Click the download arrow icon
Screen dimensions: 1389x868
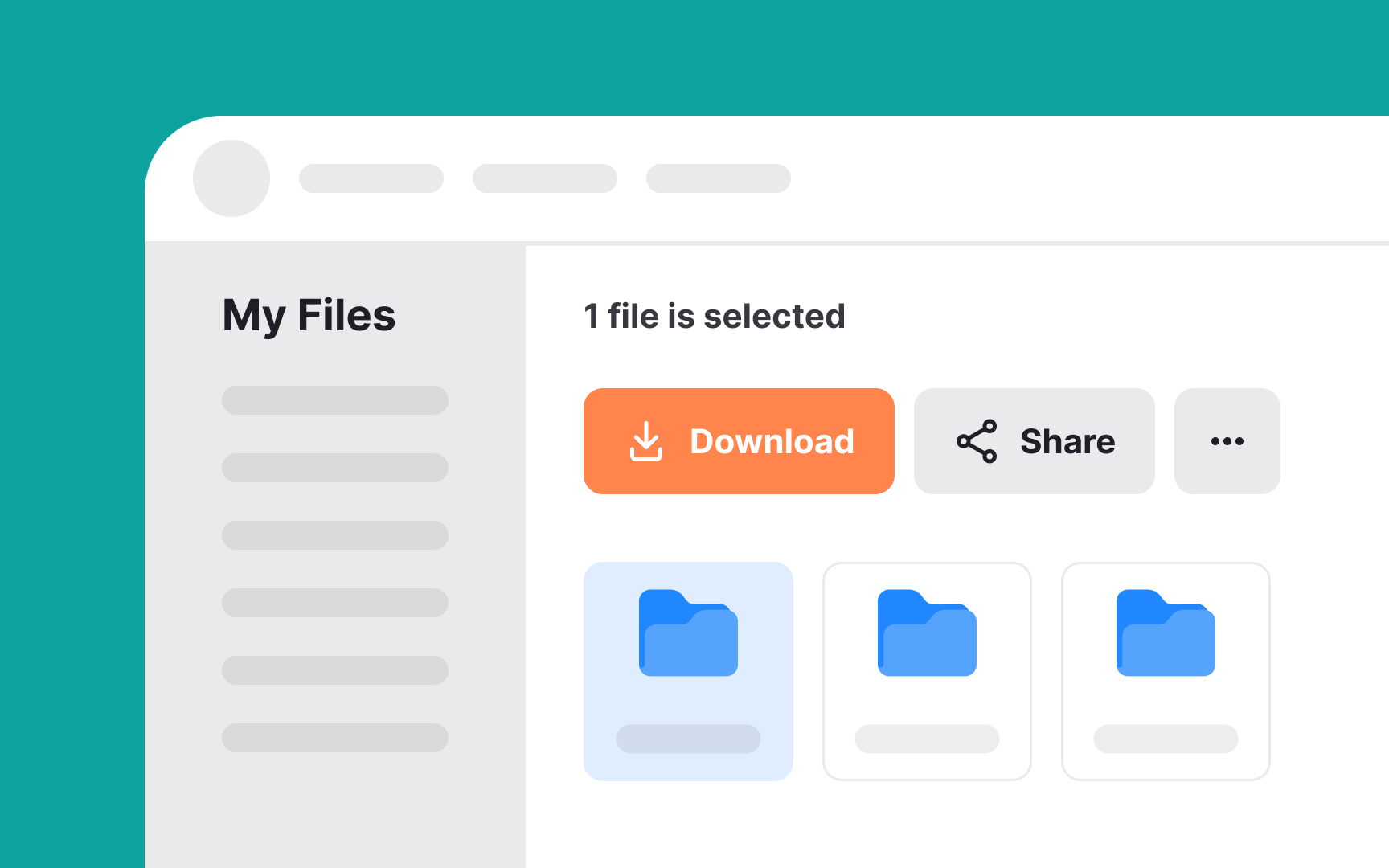coord(645,441)
